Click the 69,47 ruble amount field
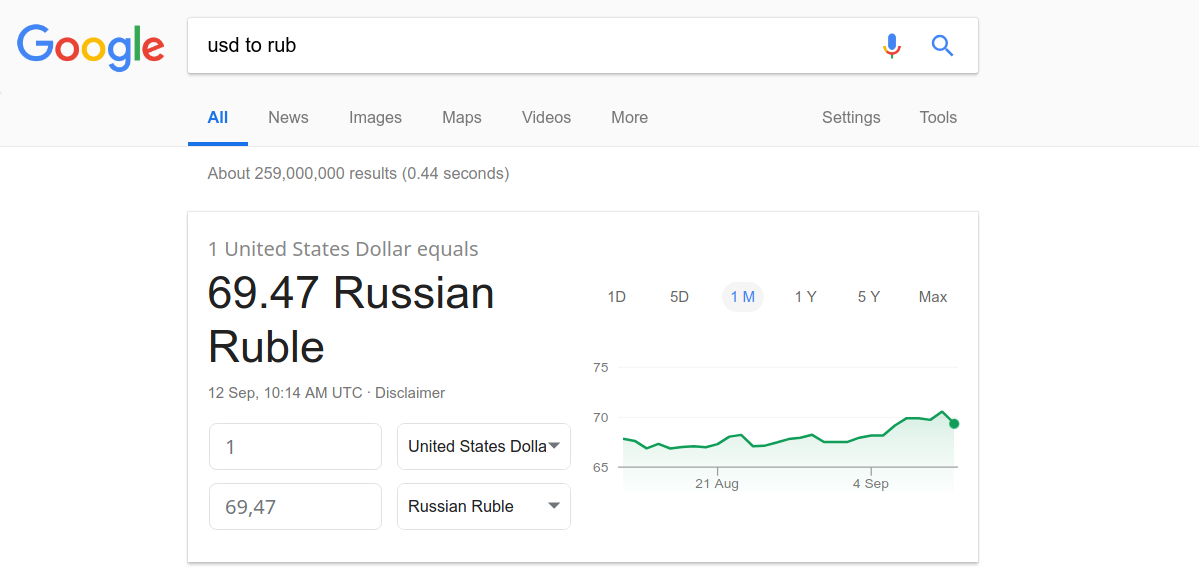This screenshot has height=573, width=1199. point(295,506)
